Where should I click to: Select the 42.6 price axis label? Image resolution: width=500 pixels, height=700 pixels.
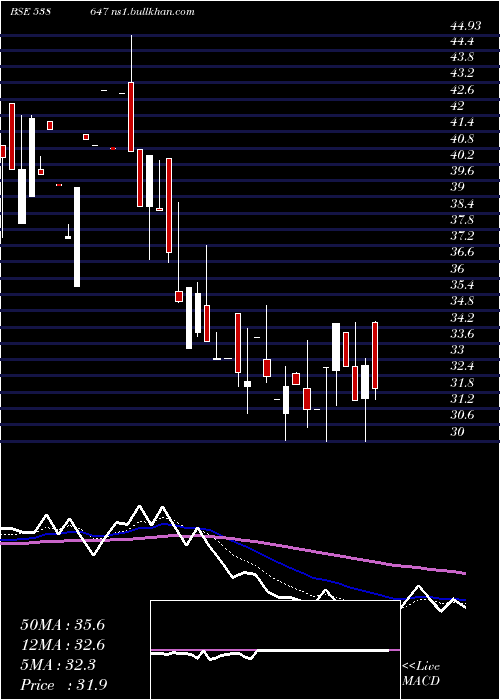[x=462, y=90]
